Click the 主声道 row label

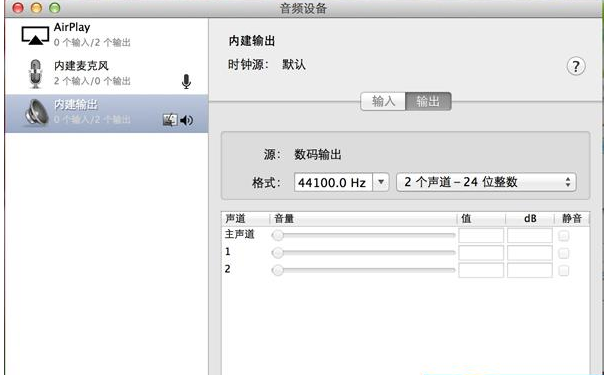pyautogui.click(x=240, y=234)
